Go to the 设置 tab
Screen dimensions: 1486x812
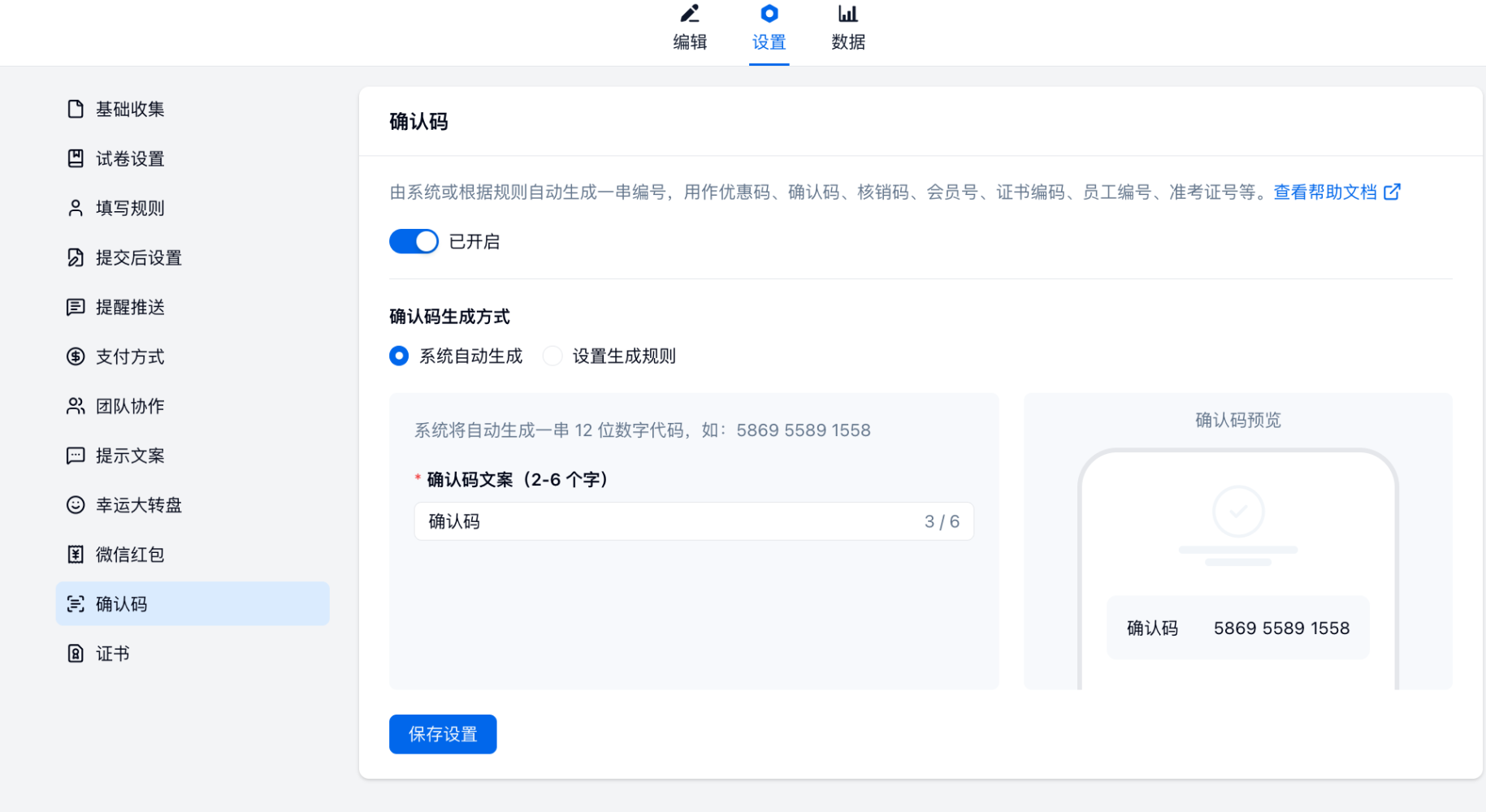coord(769,29)
